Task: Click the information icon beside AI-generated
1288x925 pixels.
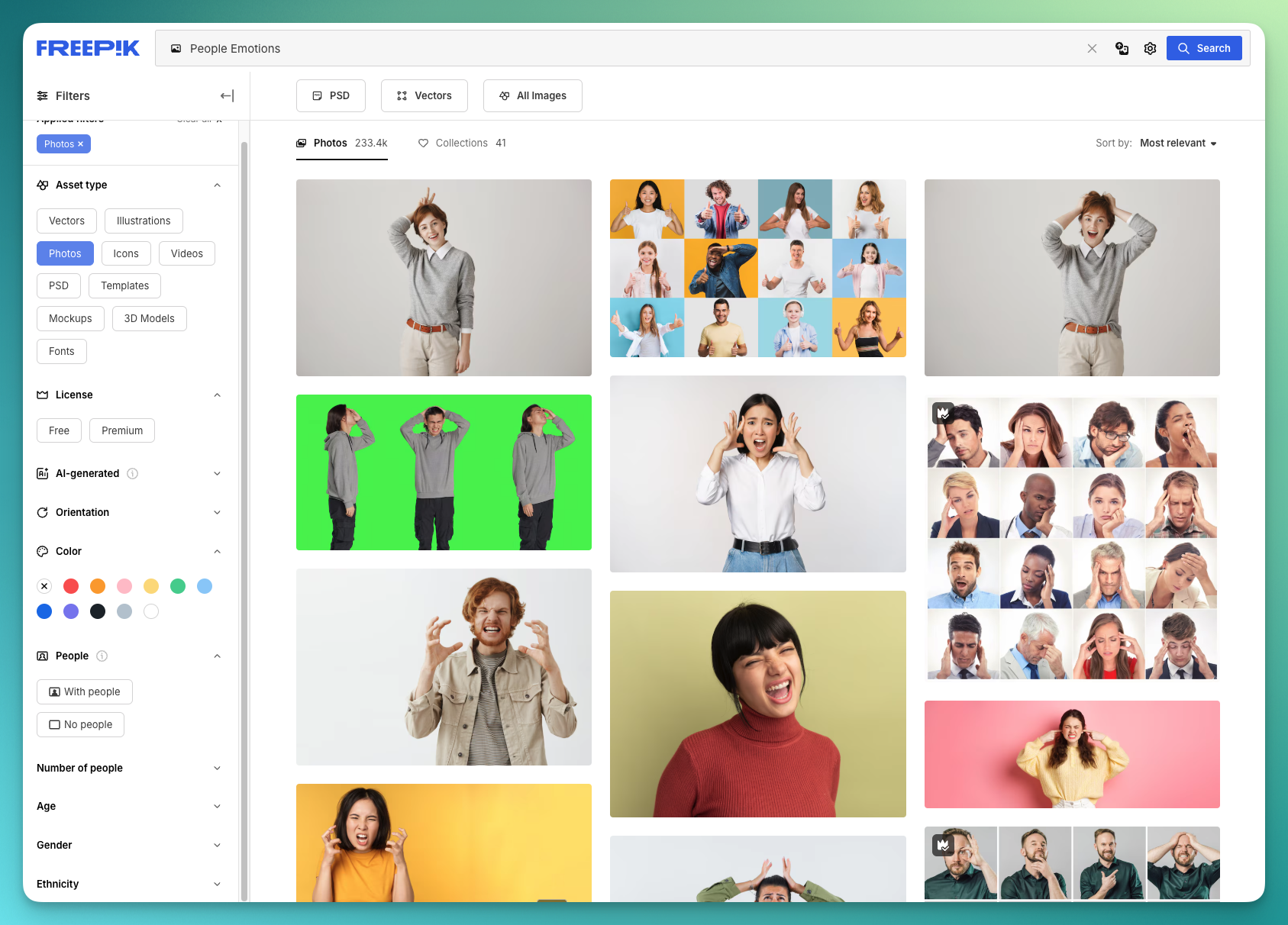Action: 133,473
